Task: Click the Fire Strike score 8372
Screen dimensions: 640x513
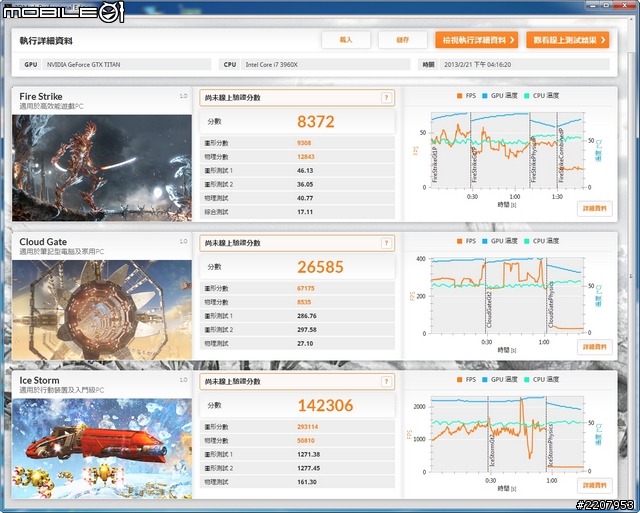Action: pos(316,122)
